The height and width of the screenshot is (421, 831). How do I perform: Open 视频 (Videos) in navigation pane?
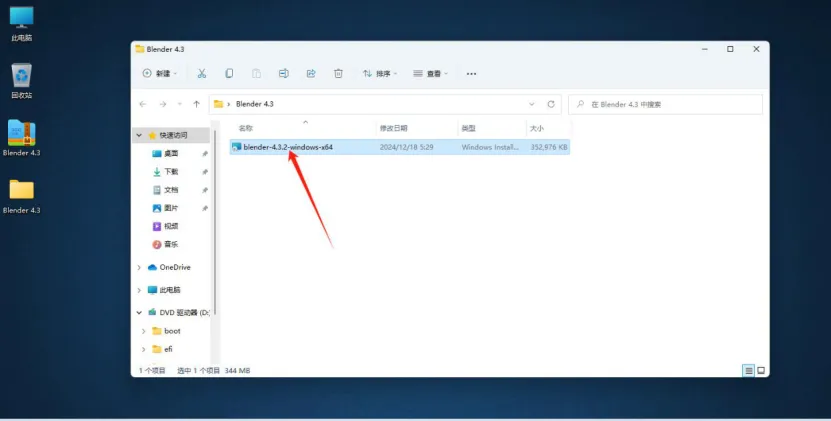click(x=172, y=226)
